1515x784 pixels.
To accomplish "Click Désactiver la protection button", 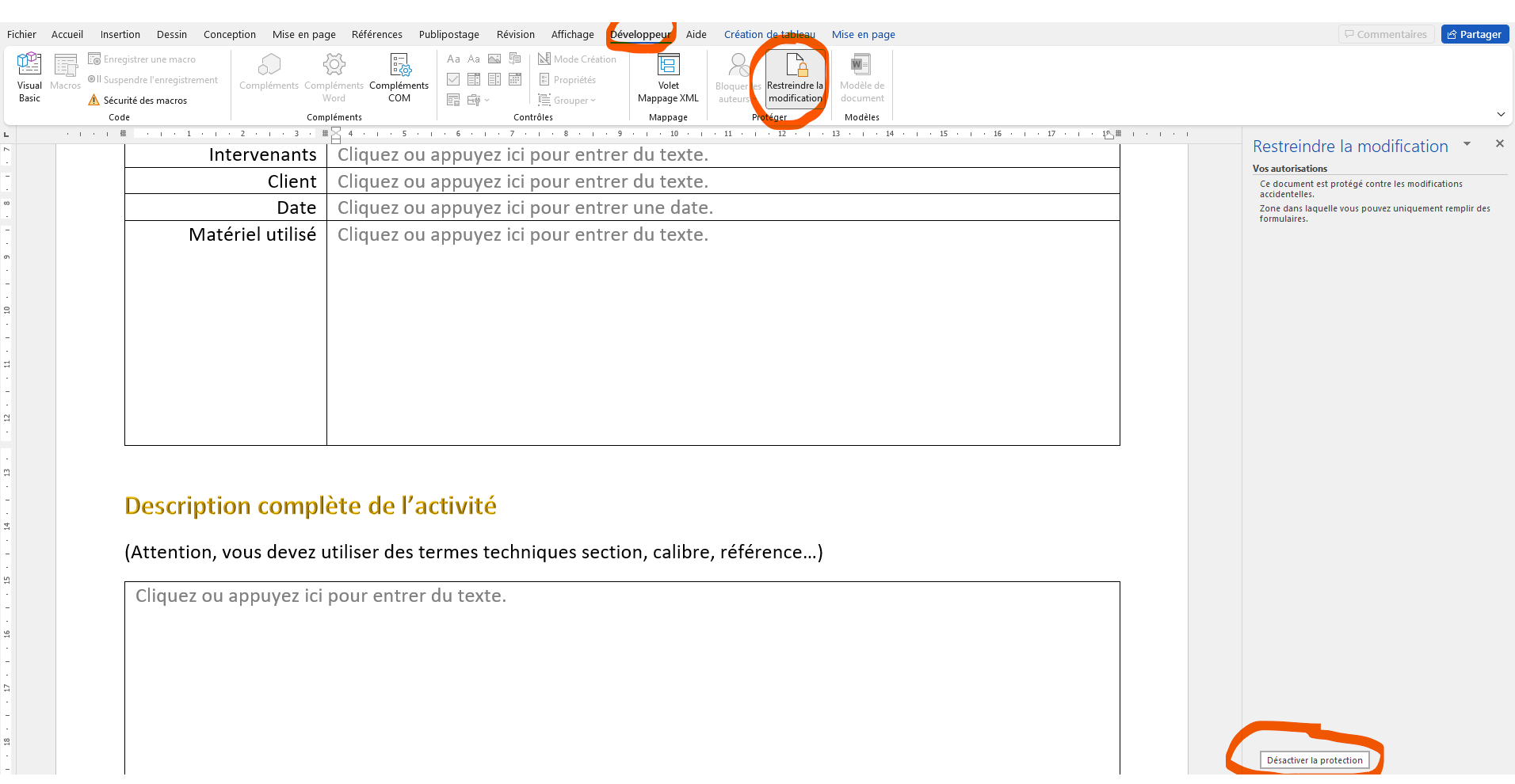I will [1315, 760].
